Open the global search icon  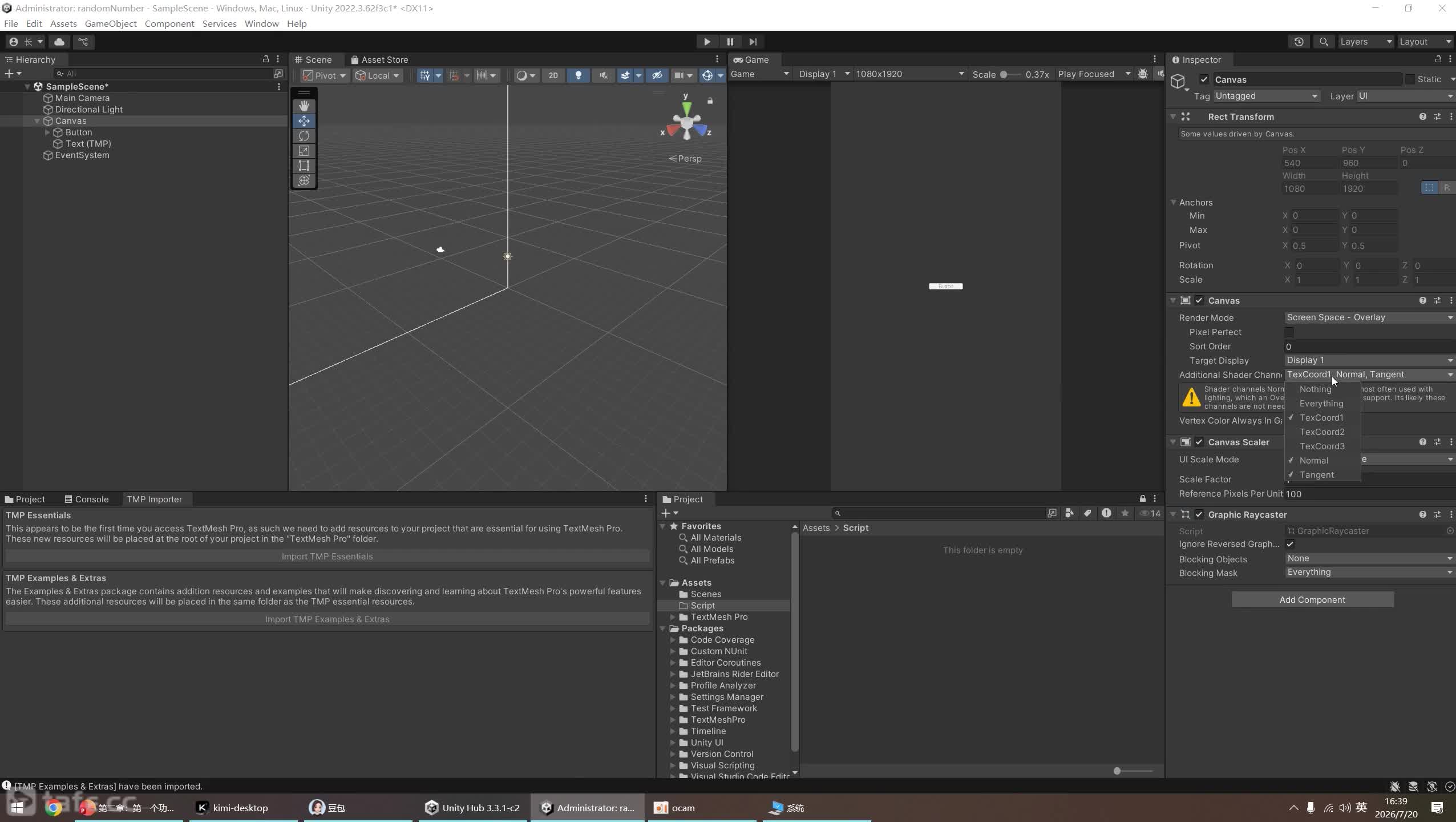coord(1324,42)
